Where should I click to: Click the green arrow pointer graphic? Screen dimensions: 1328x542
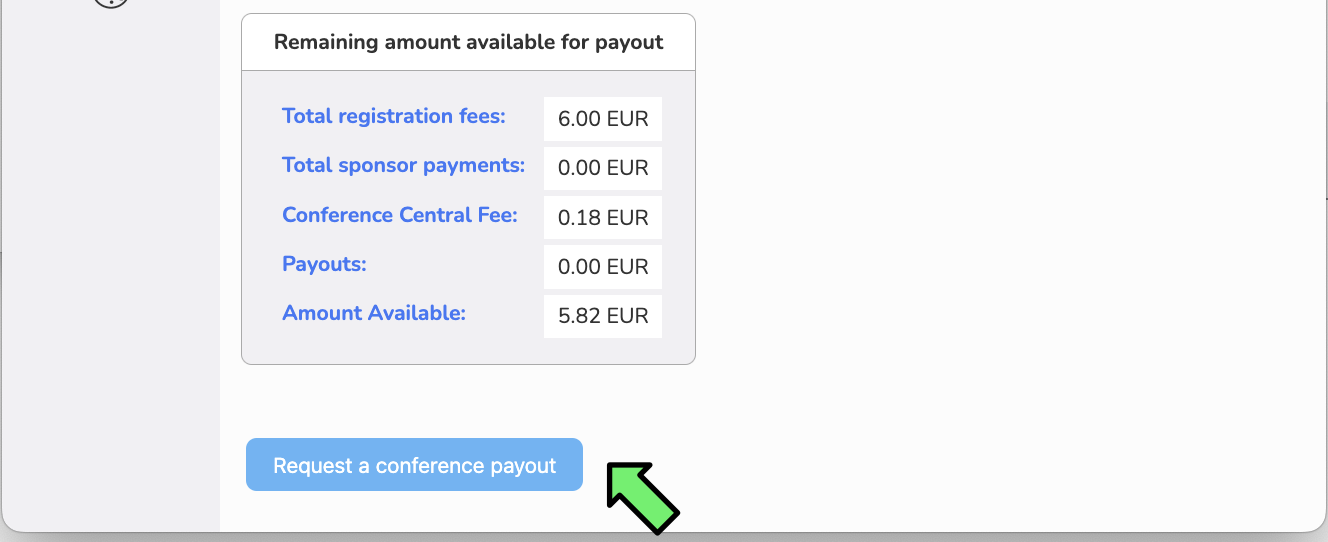click(642, 496)
